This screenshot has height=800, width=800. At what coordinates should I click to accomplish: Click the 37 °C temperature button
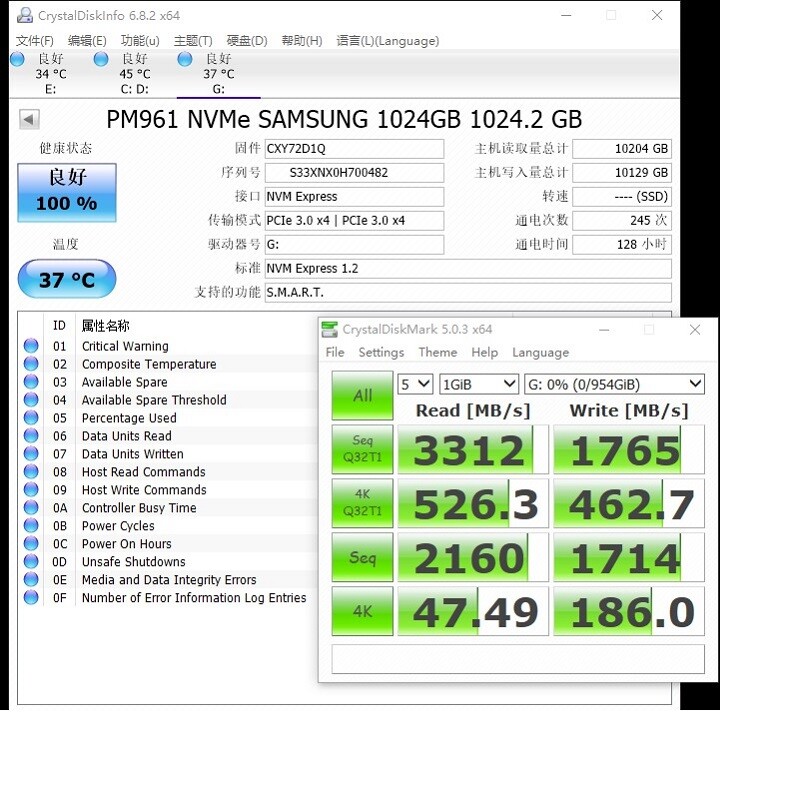pos(67,279)
